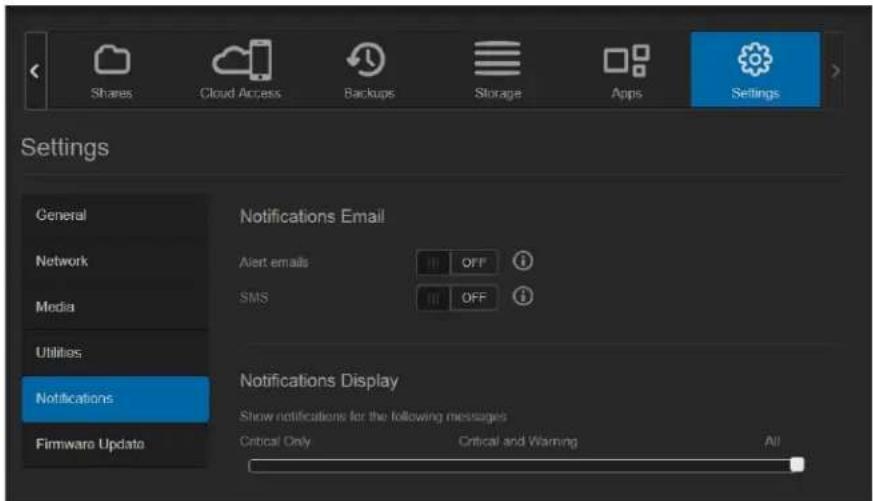Select the Notifications settings tab

pos(115,399)
